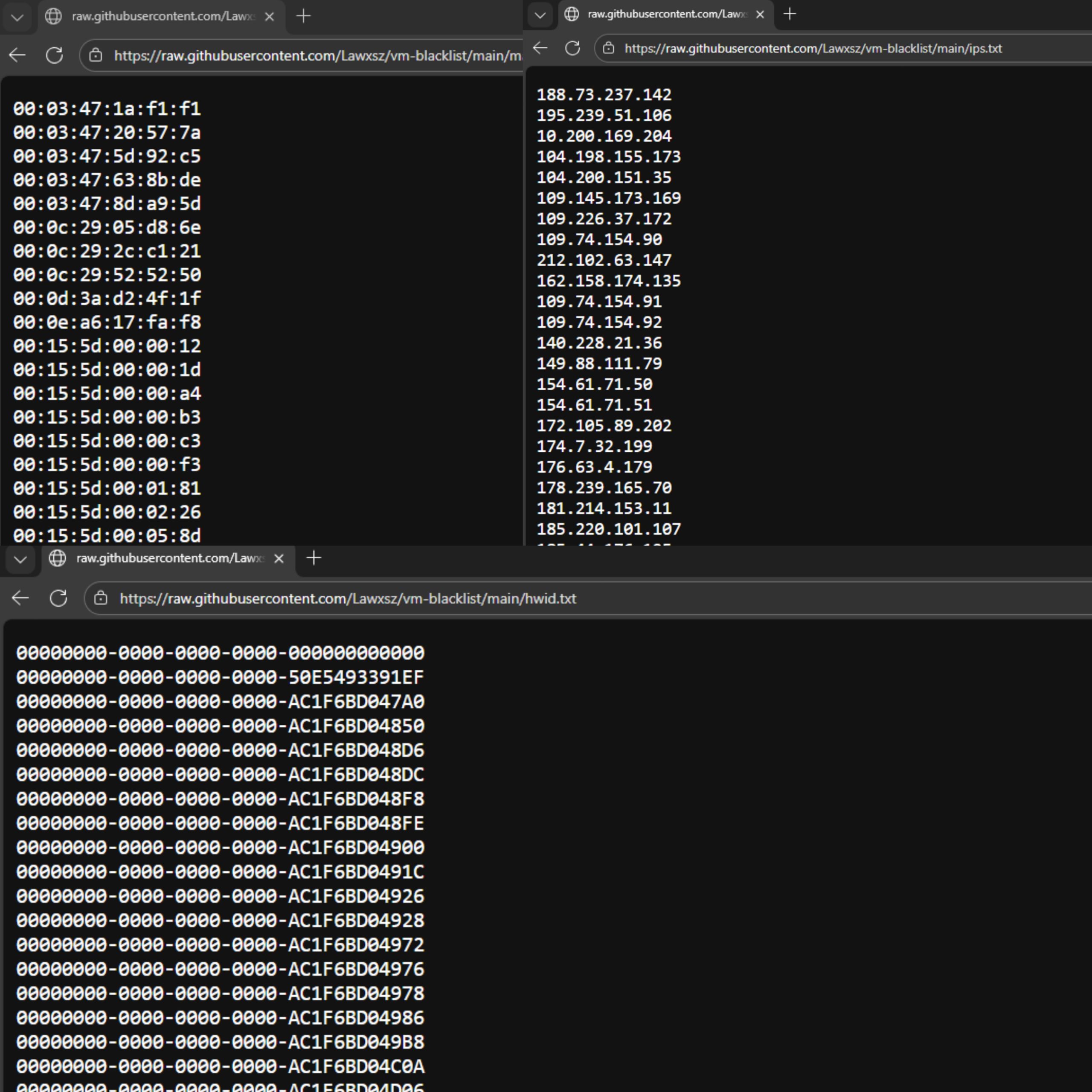Open a new tab in the hwid.txt window

coord(314,558)
